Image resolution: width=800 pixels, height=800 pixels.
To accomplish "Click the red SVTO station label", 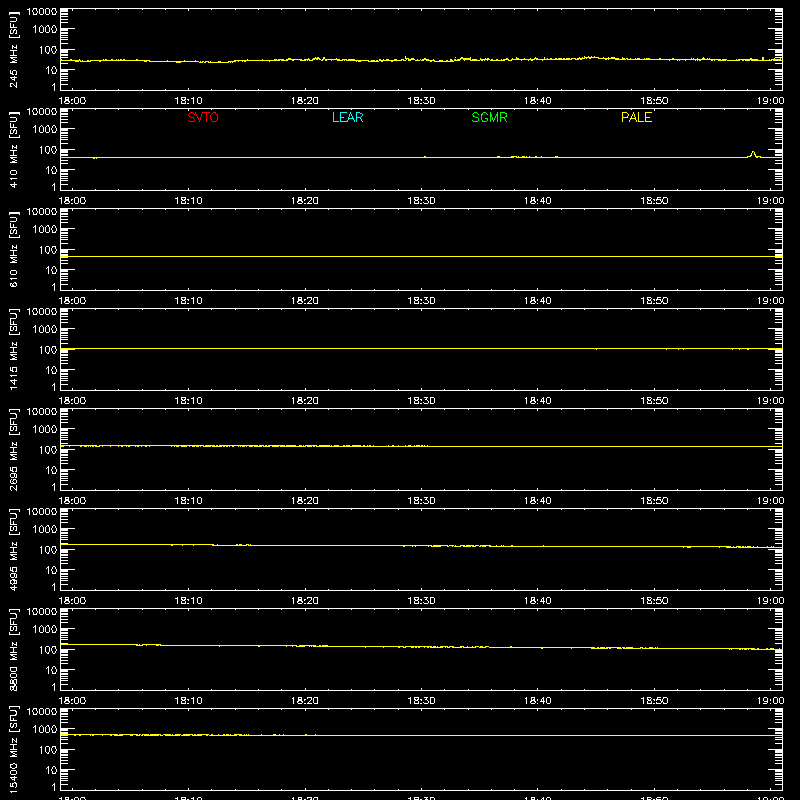I will 203,117.
